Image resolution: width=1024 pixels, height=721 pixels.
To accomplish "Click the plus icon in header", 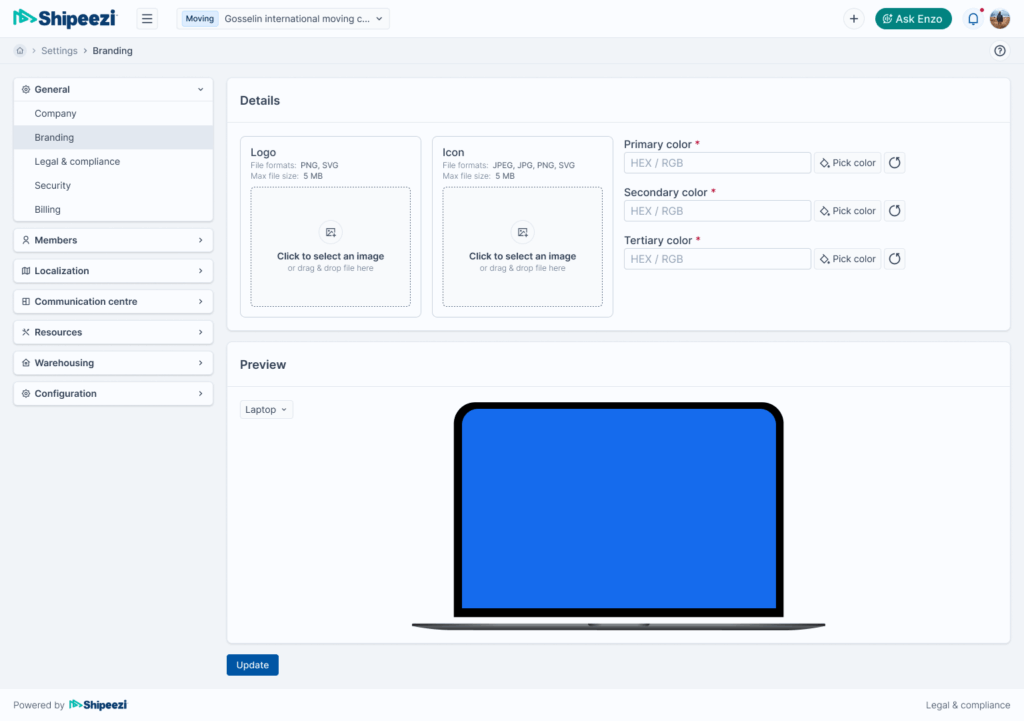I will pyautogui.click(x=853, y=19).
